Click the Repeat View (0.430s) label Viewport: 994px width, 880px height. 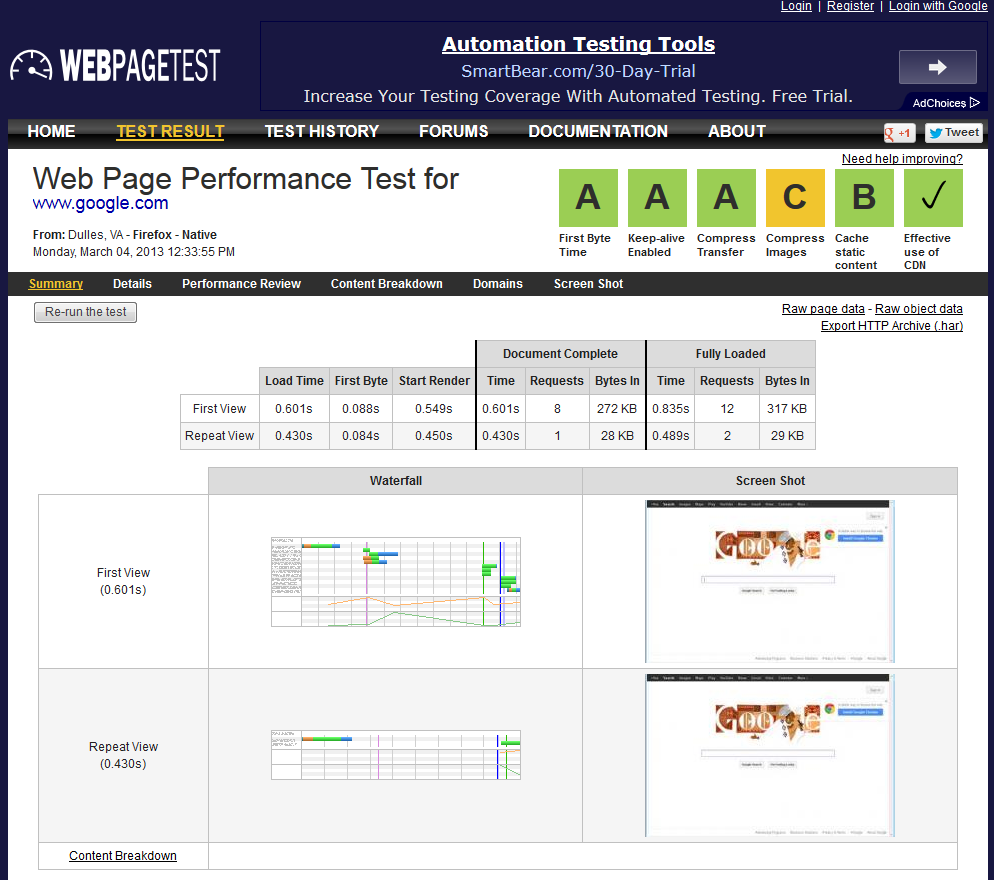click(x=123, y=755)
